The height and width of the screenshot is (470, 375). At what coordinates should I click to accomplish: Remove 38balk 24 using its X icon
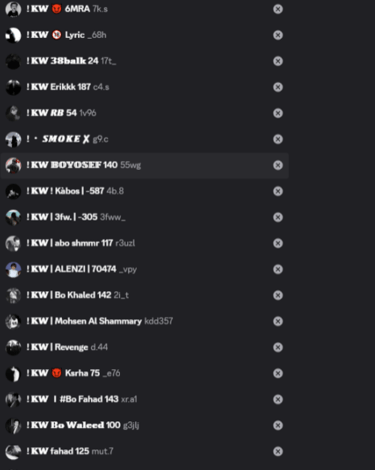pos(278,61)
